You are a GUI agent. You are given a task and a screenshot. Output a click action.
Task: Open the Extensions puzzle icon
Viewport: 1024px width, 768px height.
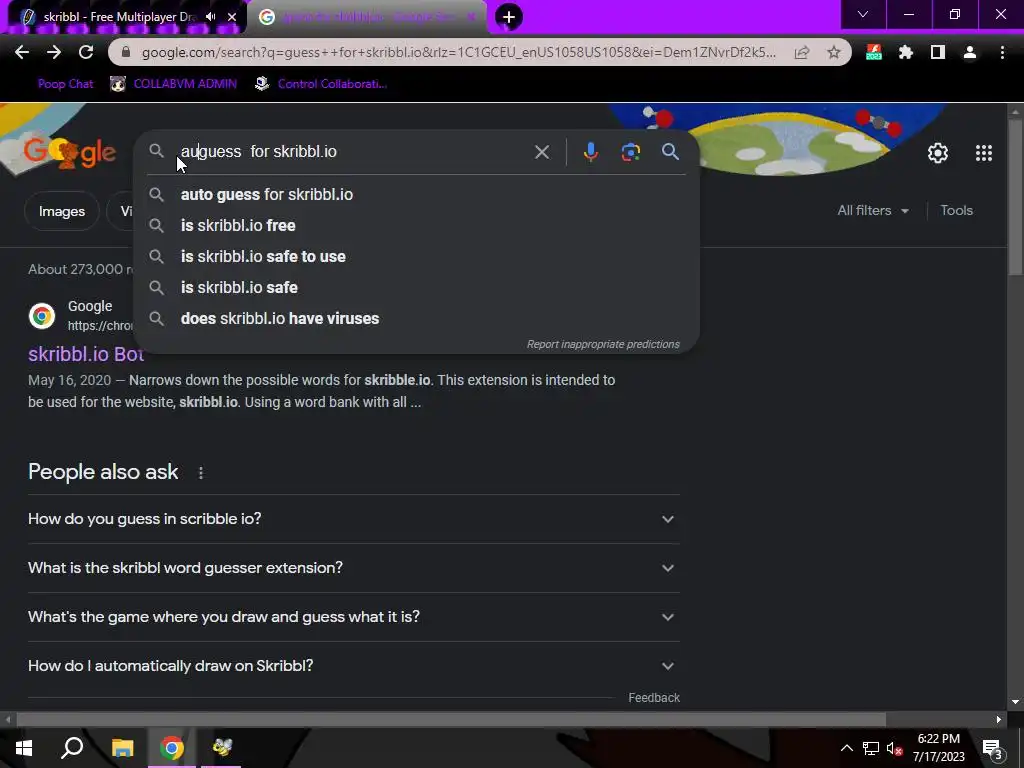click(906, 52)
